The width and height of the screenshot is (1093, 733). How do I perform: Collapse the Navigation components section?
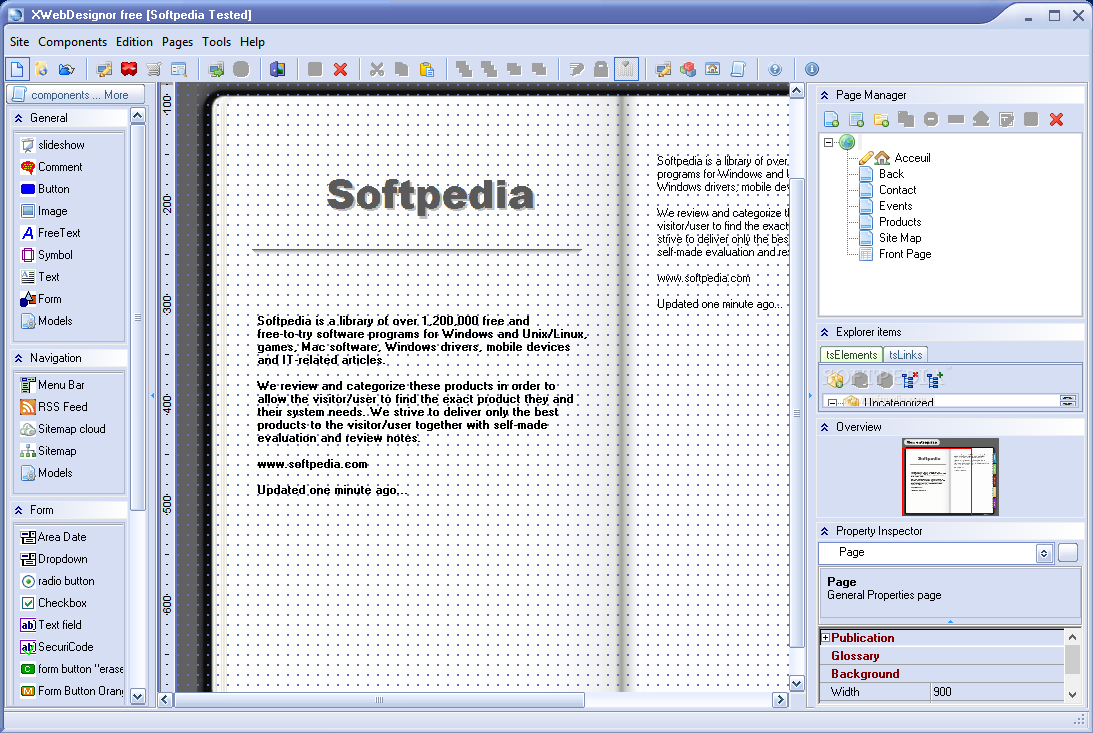pyautogui.click(x=19, y=358)
